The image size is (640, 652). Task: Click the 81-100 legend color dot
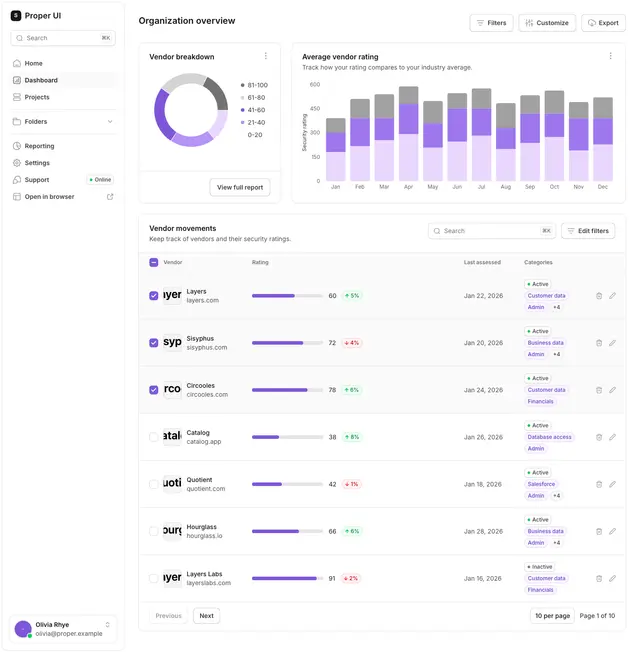click(242, 85)
